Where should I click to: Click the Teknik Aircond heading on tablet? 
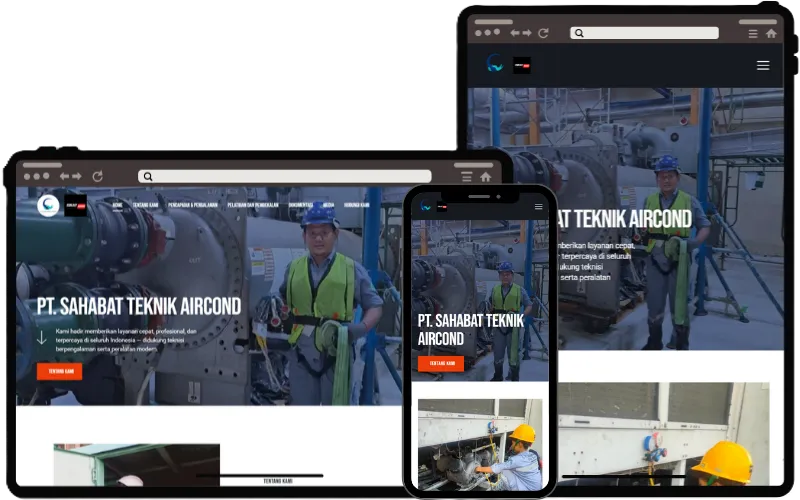(x=624, y=219)
